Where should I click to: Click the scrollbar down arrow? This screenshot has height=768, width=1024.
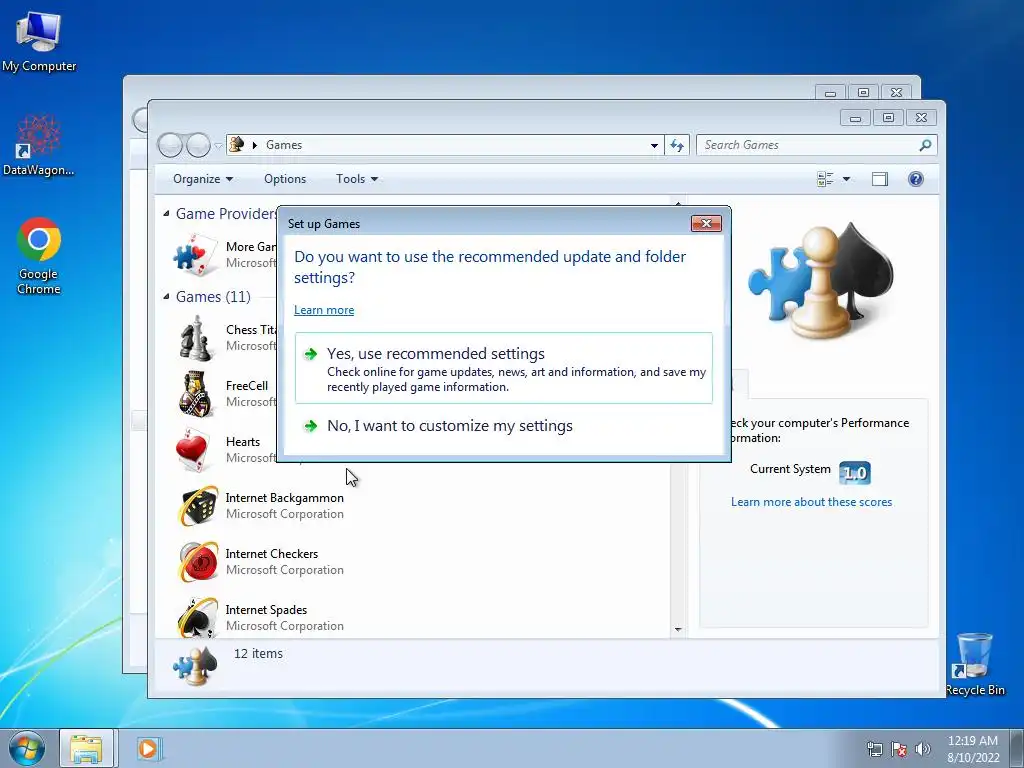click(678, 630)
